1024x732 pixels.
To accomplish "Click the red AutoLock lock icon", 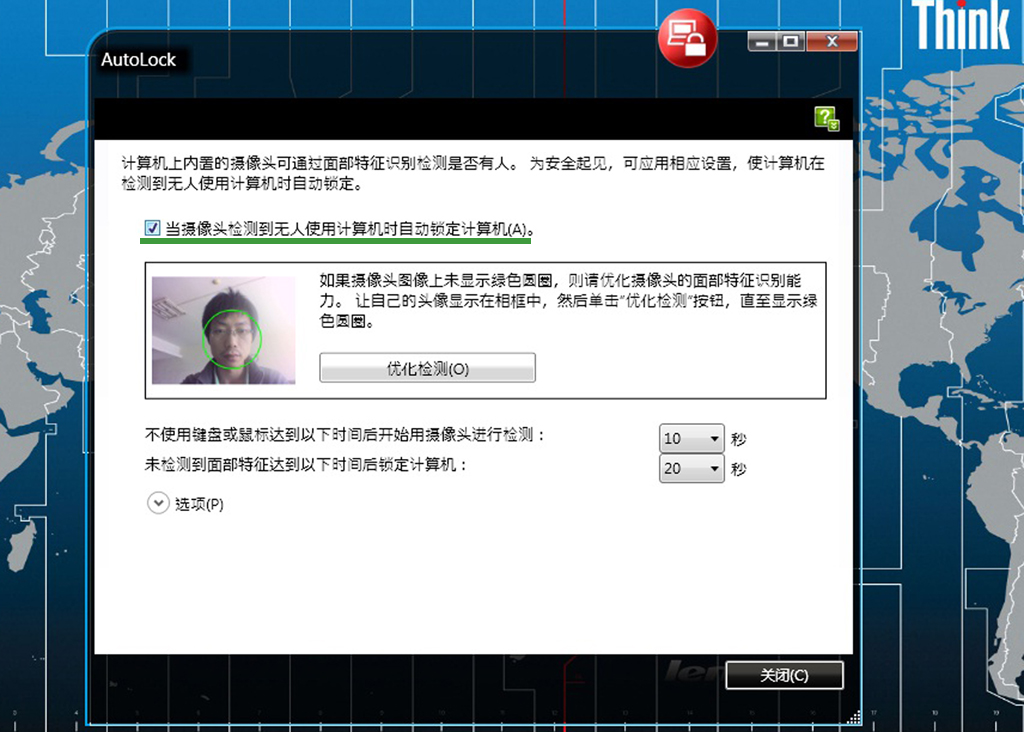I will [687, 38].
